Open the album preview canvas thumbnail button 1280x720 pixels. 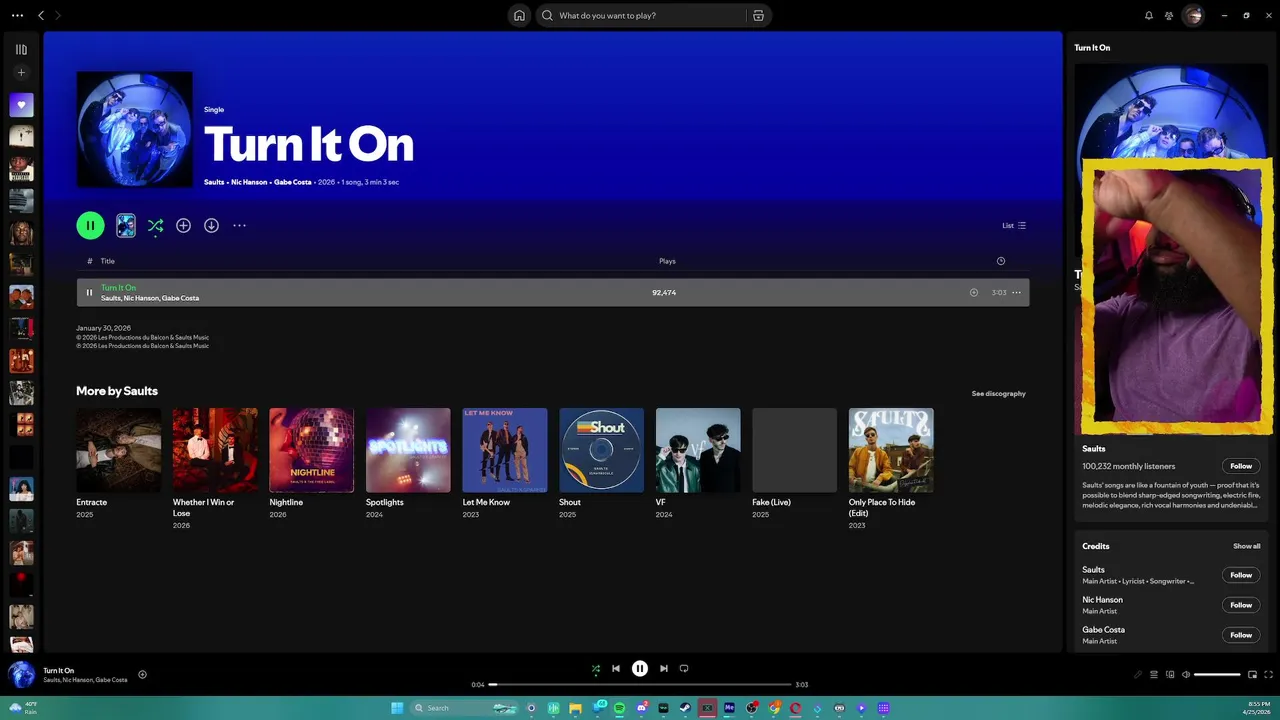click(126, 226)
